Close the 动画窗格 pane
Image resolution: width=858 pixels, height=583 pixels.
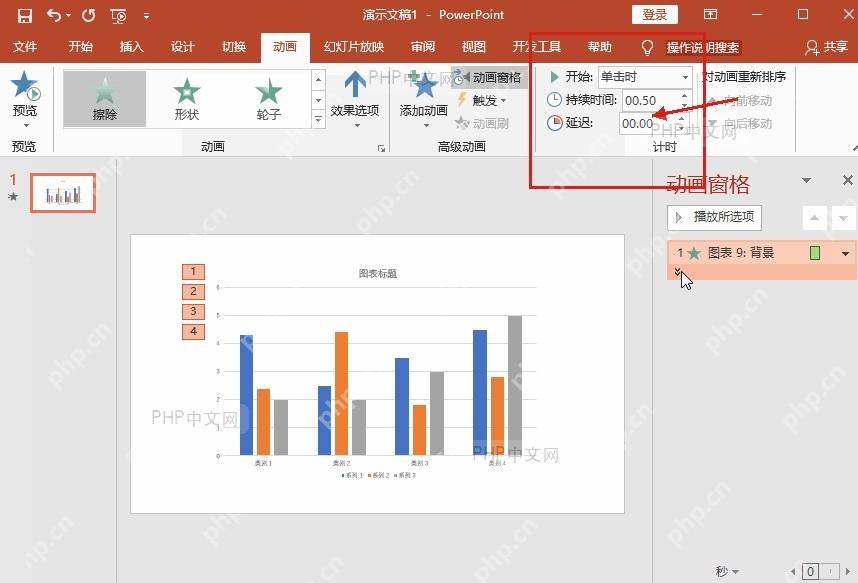[x=847, y=180]
